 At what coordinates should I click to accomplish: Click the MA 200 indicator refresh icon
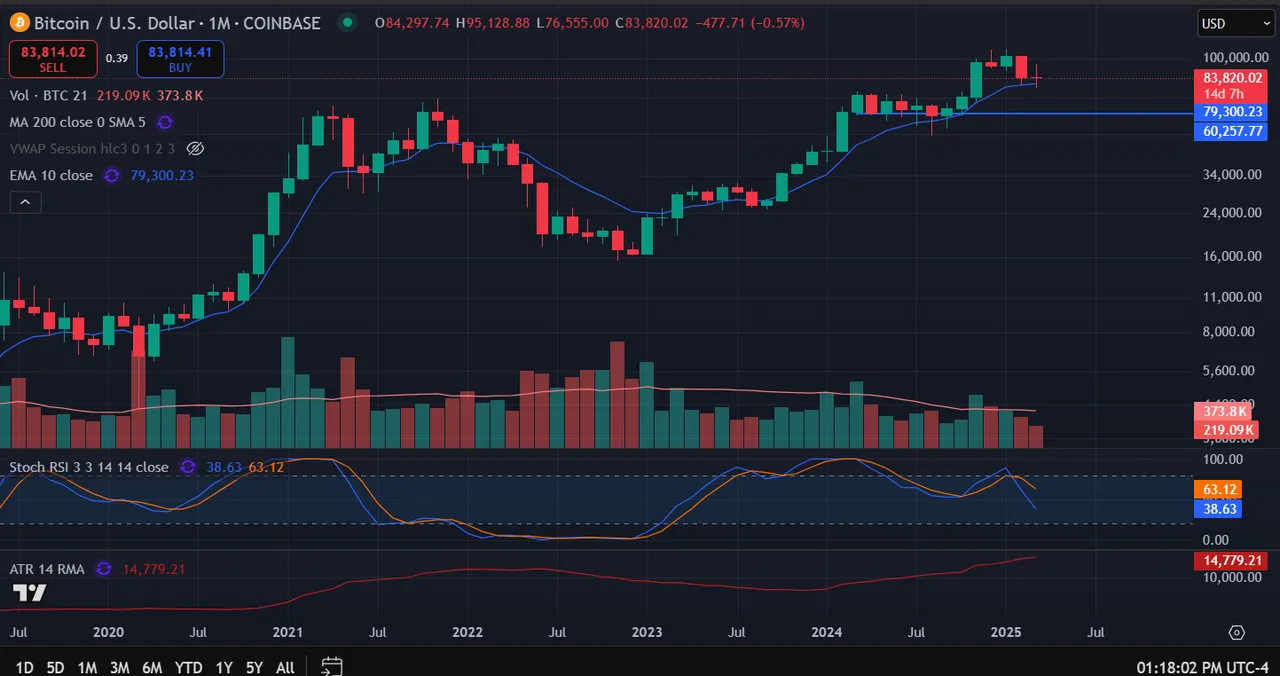[x=165, y=122]
